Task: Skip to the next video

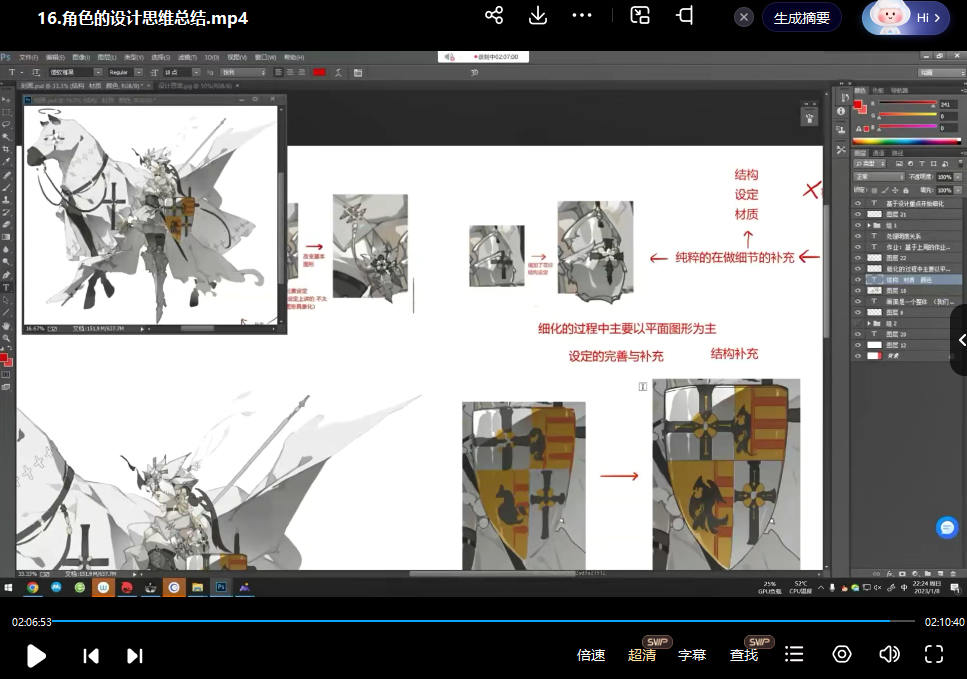Action: (x=135, y=655)
